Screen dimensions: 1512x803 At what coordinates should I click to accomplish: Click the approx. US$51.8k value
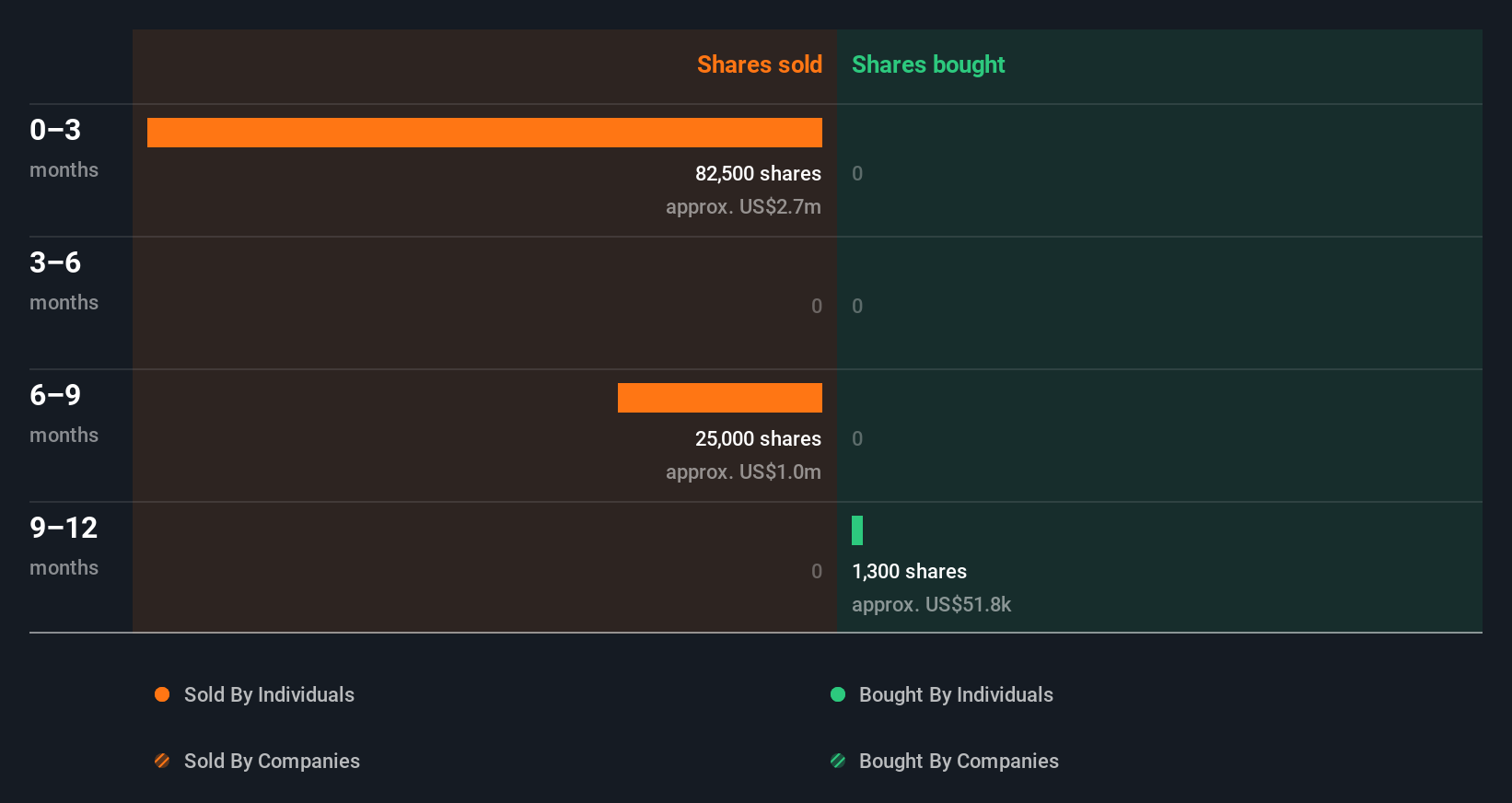click(x=931, y=604)
